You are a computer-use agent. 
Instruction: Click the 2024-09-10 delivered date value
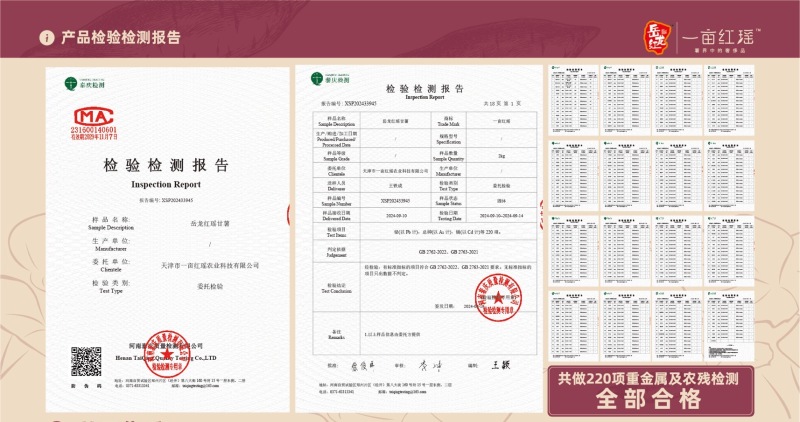click(x=395, y=215)
